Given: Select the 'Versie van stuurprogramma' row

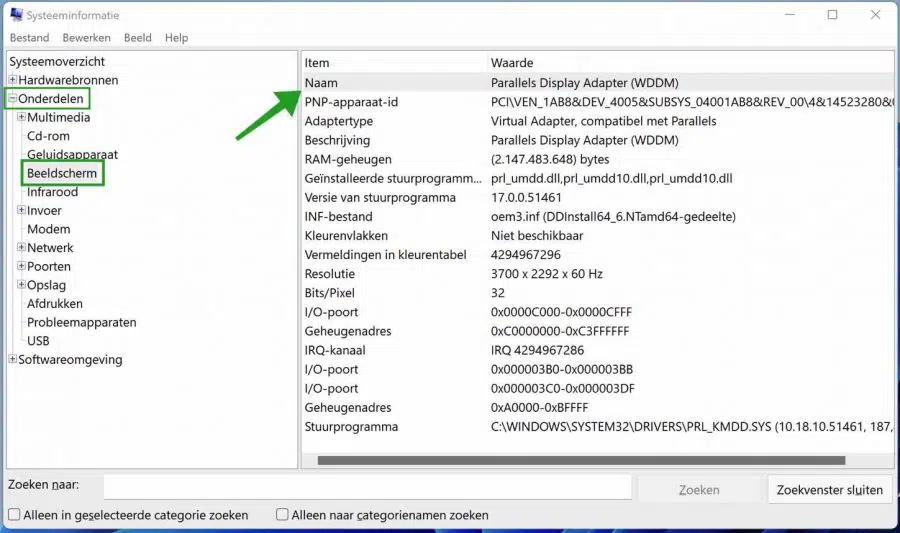Looking at the screenshot, I should (x=598, y=197).
